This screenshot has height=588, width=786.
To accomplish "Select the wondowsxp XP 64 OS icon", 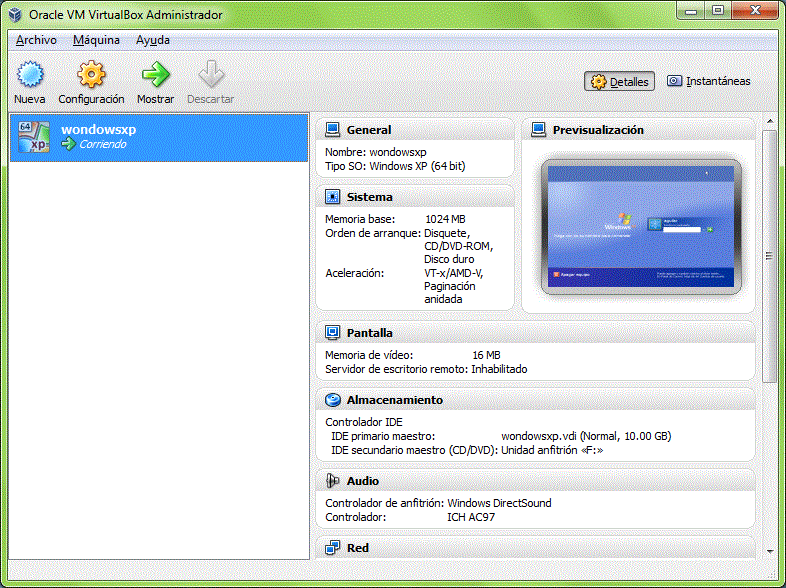I will coord(34,137).
